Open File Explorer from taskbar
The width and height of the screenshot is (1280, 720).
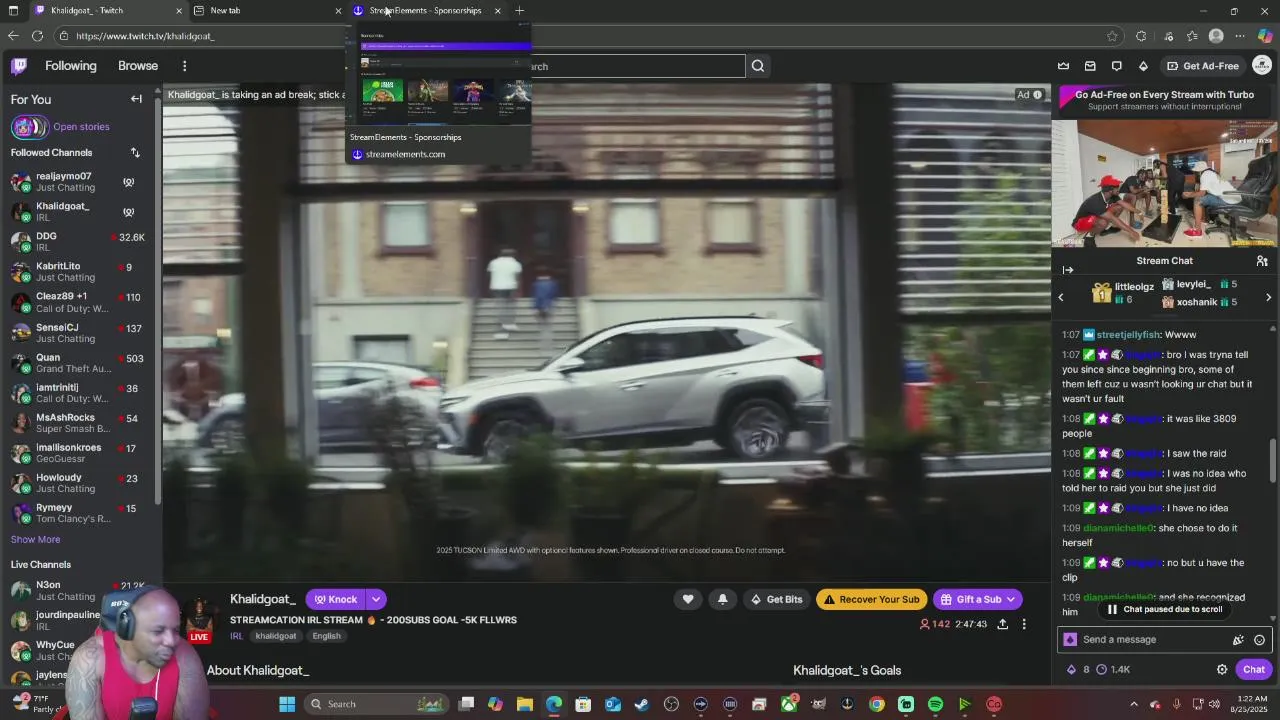[x=525, y=704]
